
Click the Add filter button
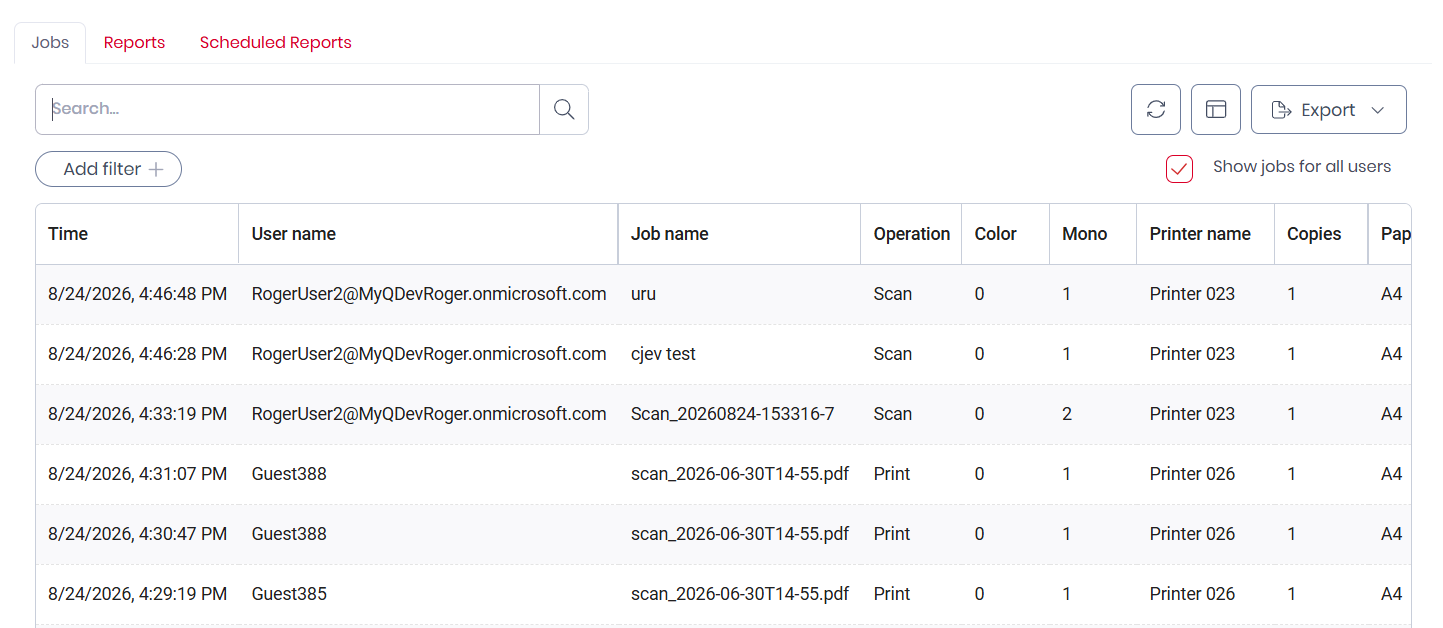108,169
